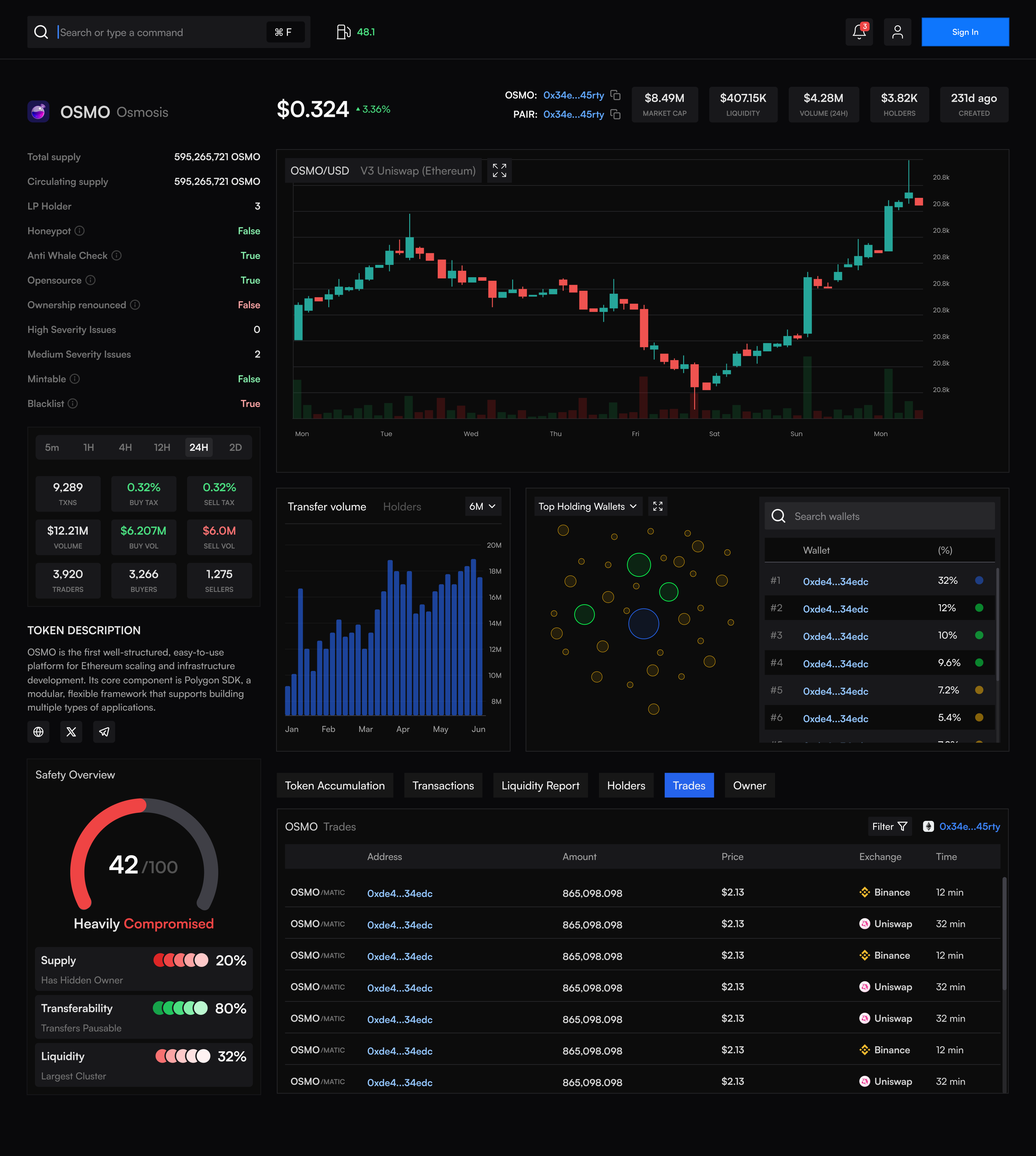The width and height of the screenshot is (1036, 1156).
Task: Open the 6M period dropdown
Action: tap(483, 506)
